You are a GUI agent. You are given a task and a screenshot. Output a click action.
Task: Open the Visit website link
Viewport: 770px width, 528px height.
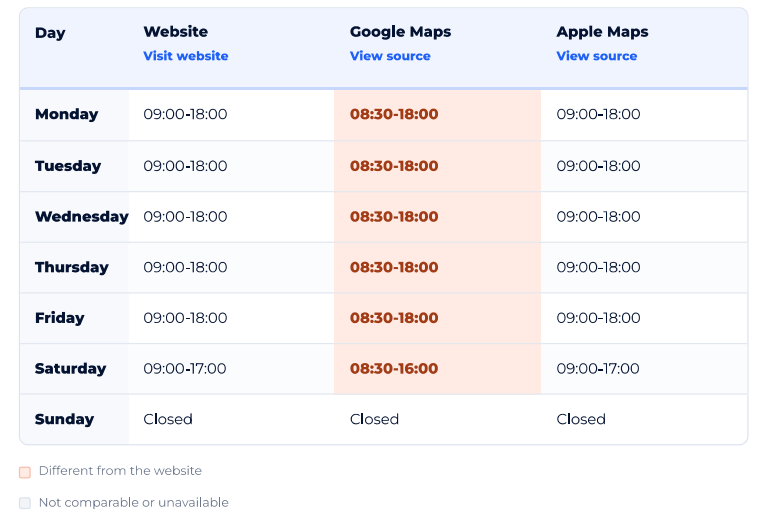186,56
